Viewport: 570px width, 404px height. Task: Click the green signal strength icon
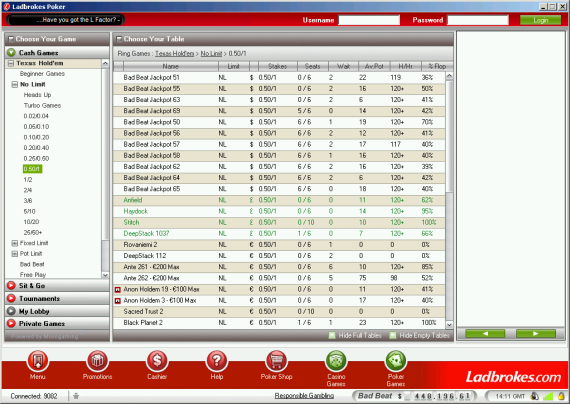(x=548, y=396)
